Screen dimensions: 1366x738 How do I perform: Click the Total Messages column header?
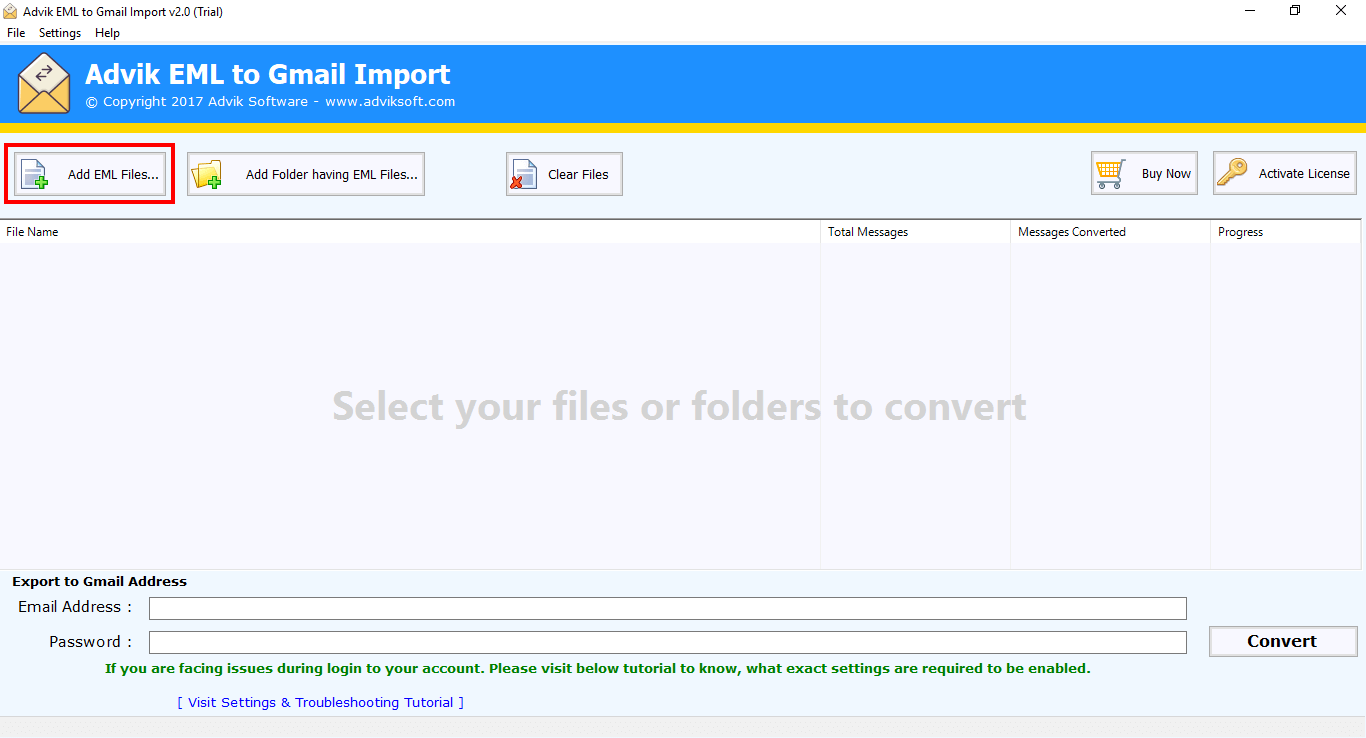tap(915, 232)
